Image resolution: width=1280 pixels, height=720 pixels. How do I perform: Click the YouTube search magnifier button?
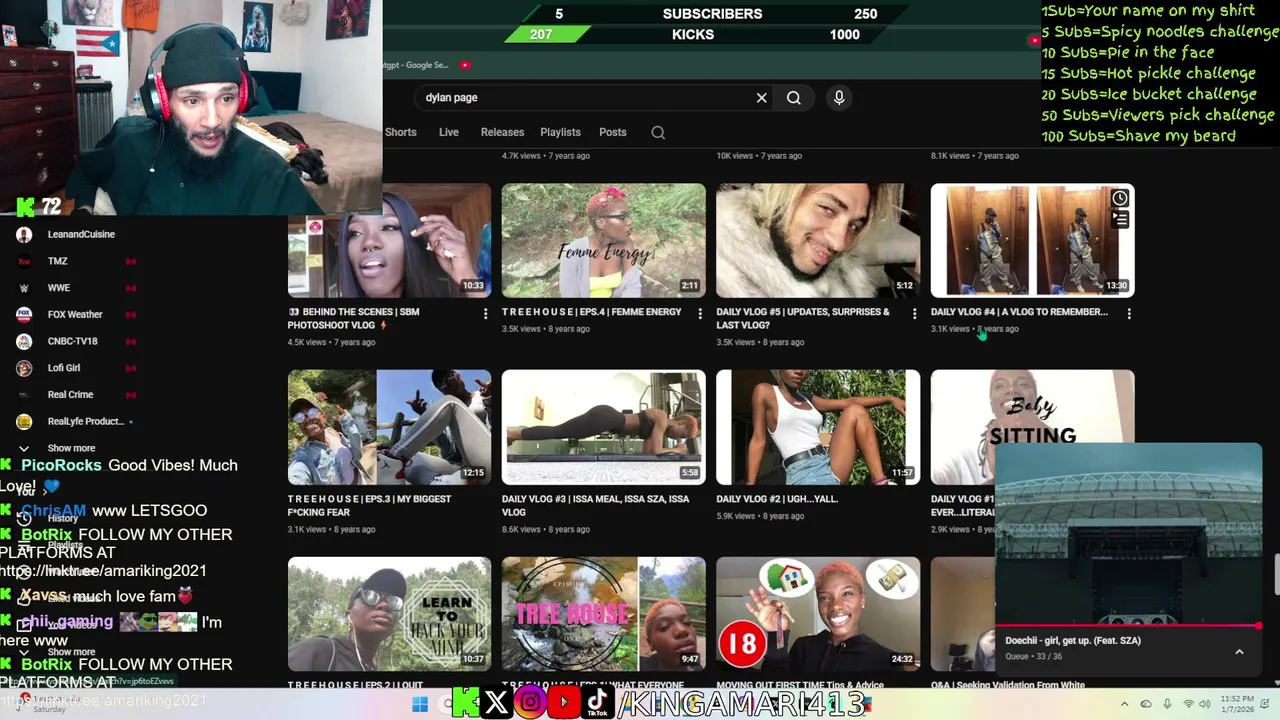tap(794, 98)
